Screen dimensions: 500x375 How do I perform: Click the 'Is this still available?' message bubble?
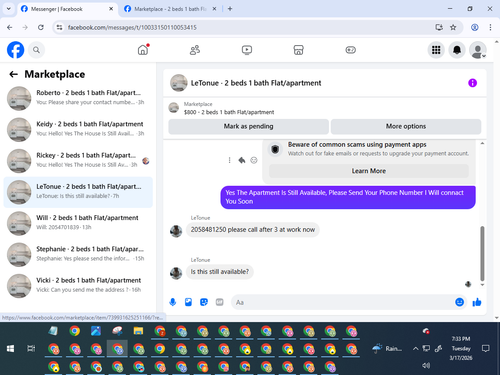click(x=220, y=272)
